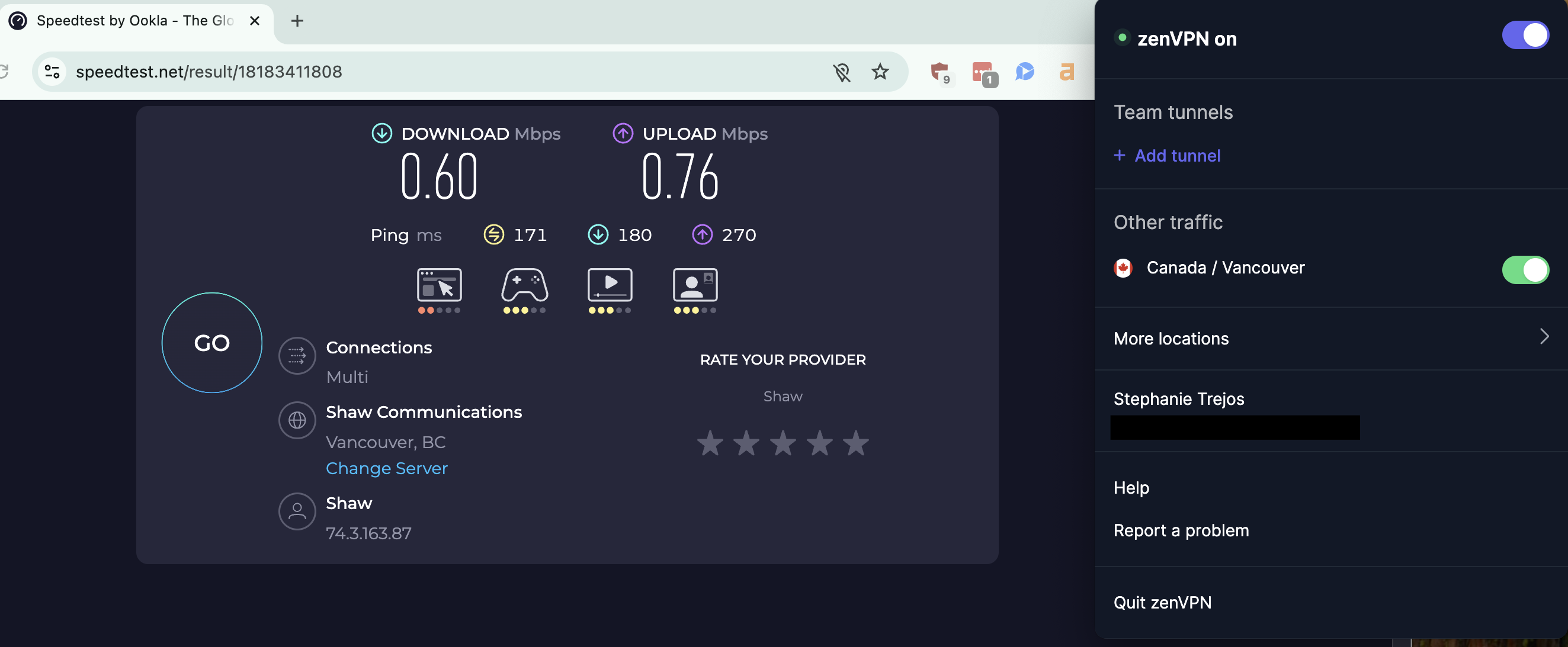Click the Vancouver, BC server location text
1568x647 pixels.
tap(385, 442)
